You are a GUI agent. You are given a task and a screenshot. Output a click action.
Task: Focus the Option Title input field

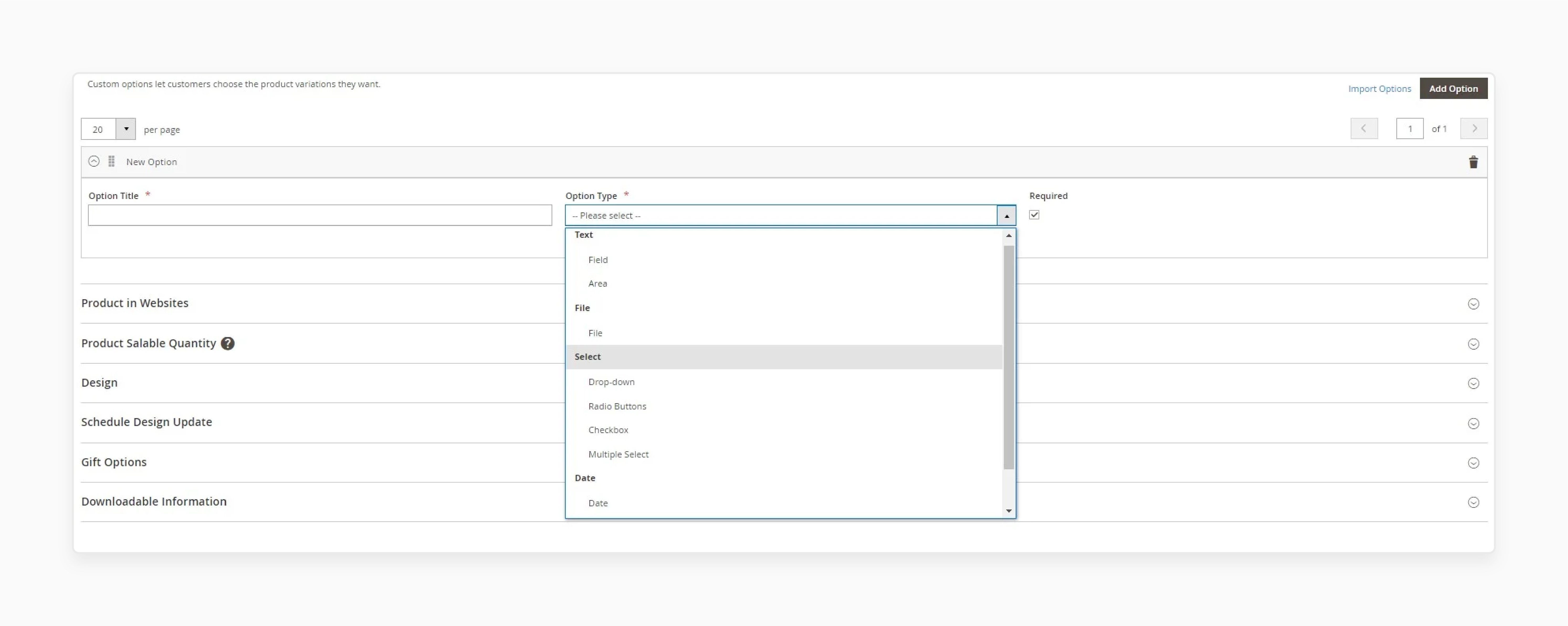[320, 215]
